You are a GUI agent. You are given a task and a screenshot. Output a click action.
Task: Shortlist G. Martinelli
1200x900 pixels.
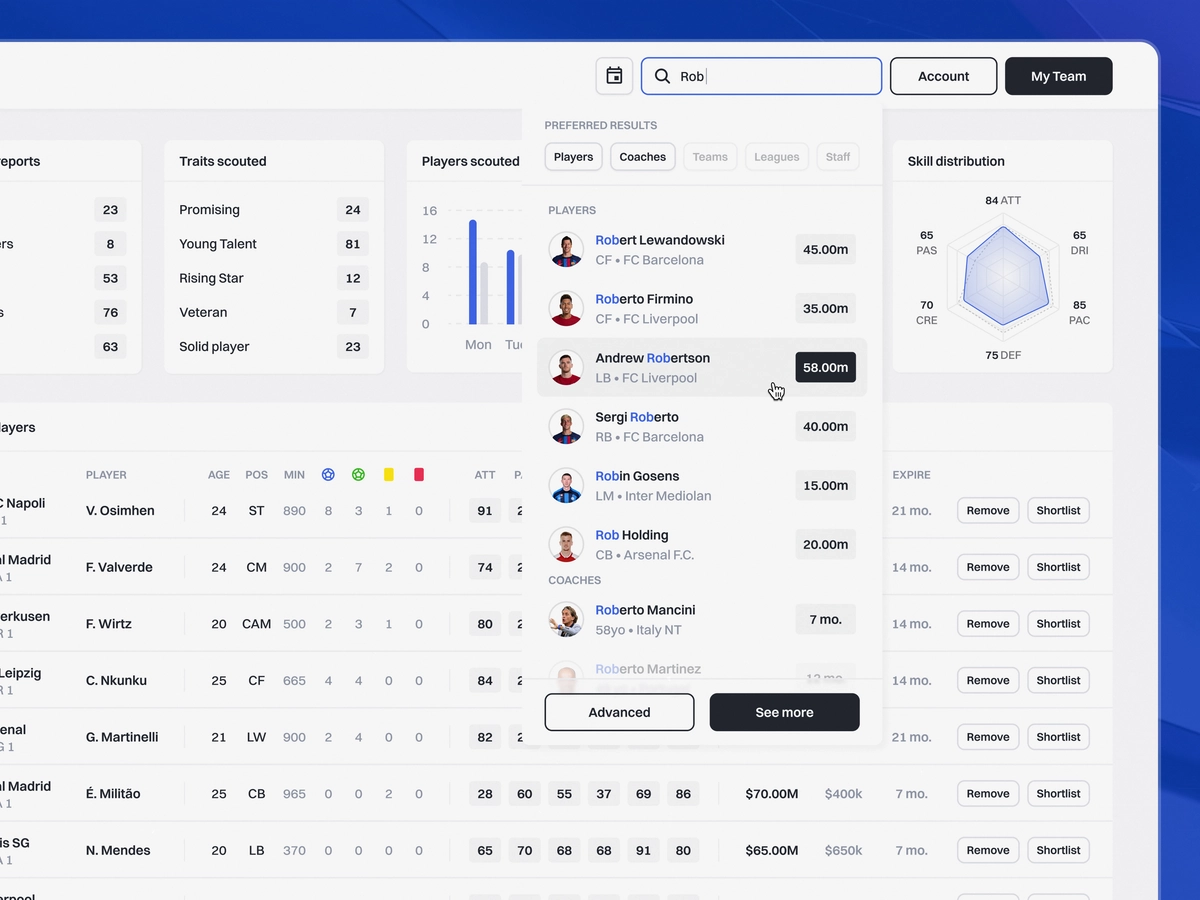coord(1058,737)
